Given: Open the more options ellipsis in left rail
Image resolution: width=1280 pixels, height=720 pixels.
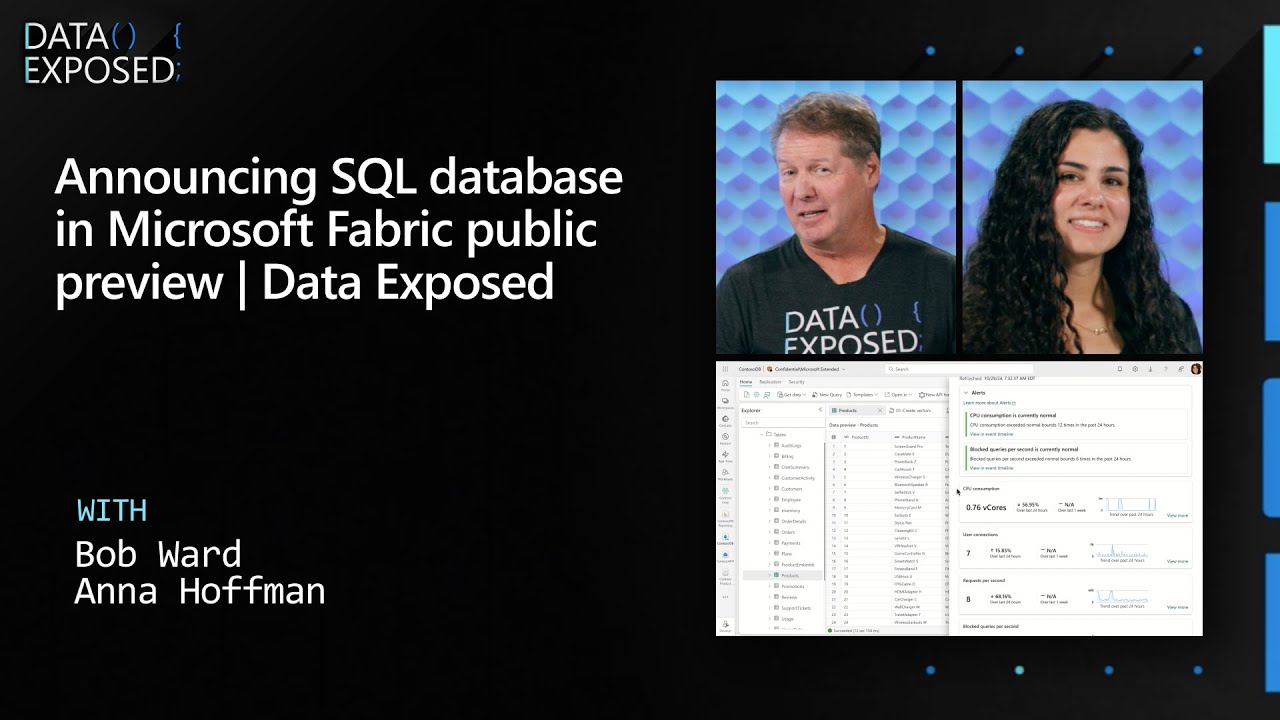Looking at the screenshot, I should click(725, 597).
